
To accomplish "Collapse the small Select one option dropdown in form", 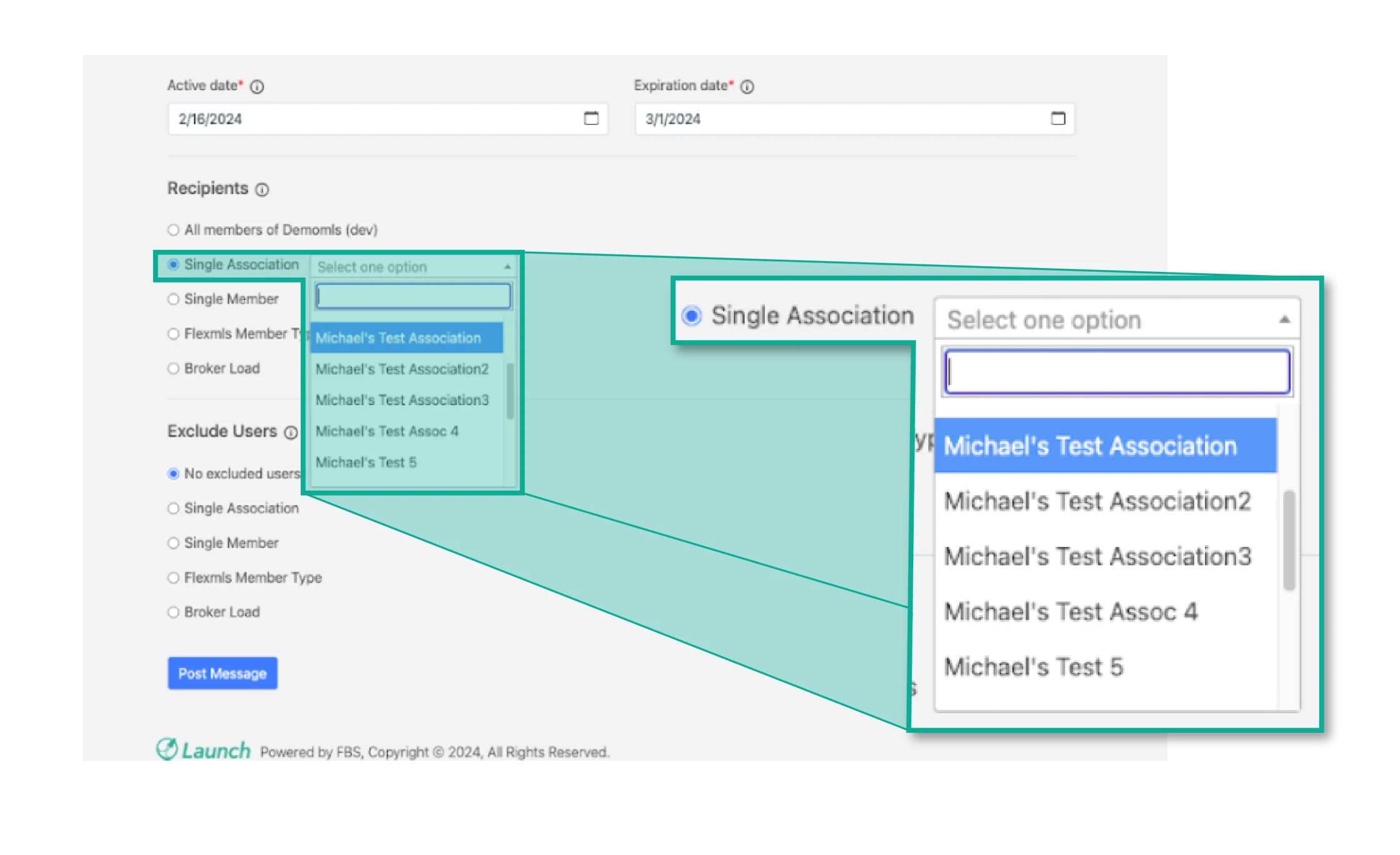I will [x=507, y=267].
